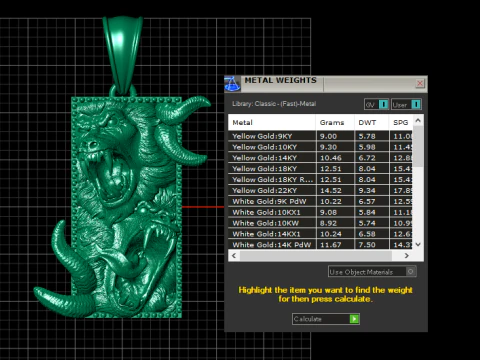Screen dimensions: 480x360
Task: Select the Yellow Gold:9KY row
Action: 320,136
